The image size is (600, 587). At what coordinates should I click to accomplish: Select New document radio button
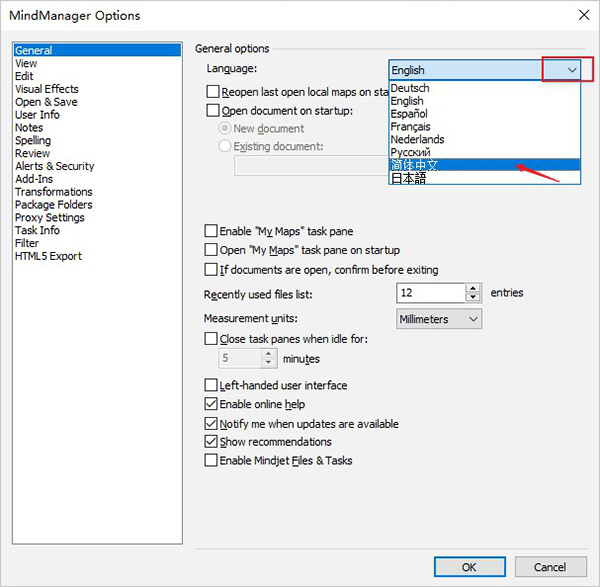coord(225,128)
